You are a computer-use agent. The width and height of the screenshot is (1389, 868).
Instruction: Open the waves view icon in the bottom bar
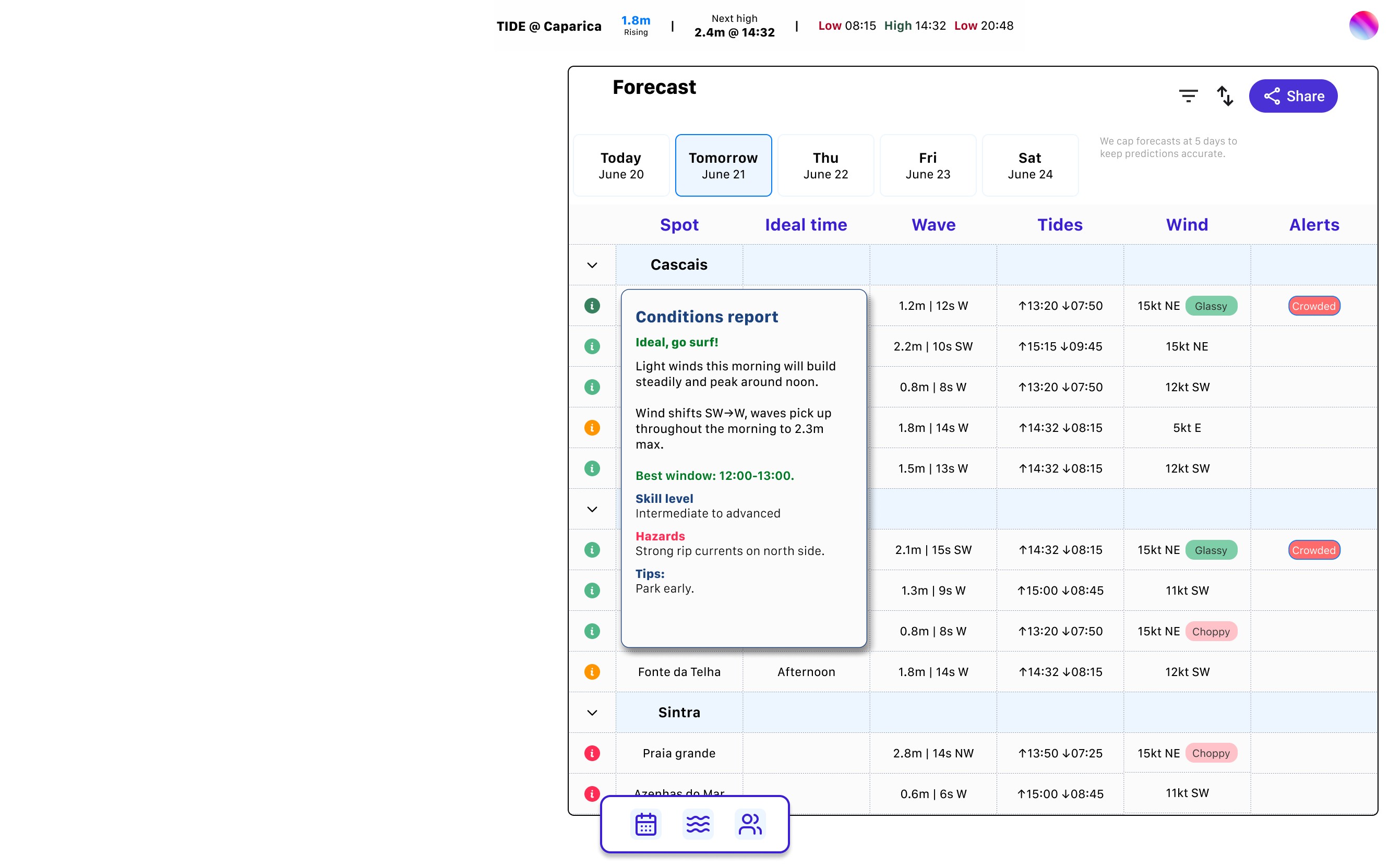click(x=698, y=824)
